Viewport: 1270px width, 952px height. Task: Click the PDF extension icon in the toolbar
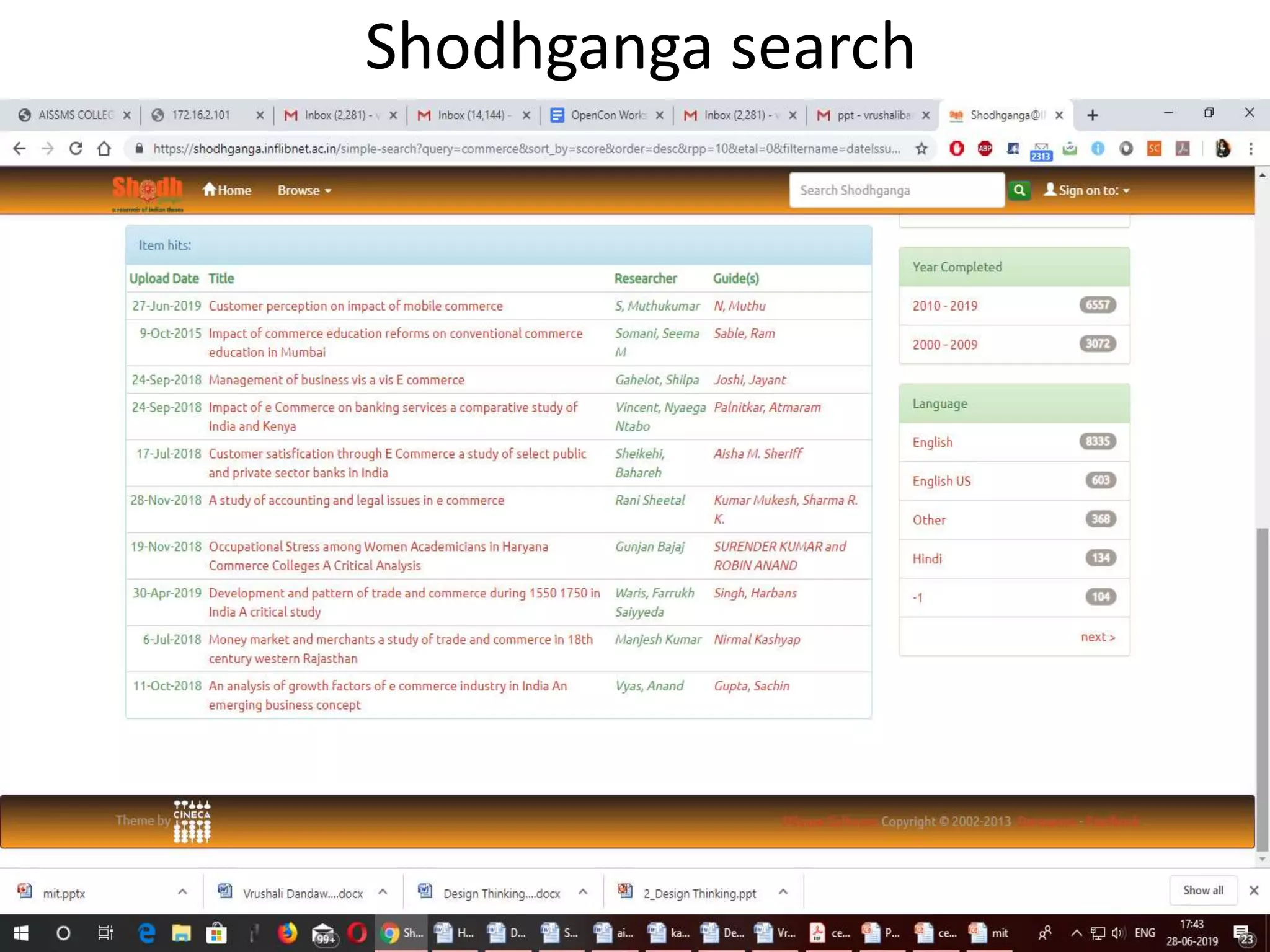pos(1183,149)
